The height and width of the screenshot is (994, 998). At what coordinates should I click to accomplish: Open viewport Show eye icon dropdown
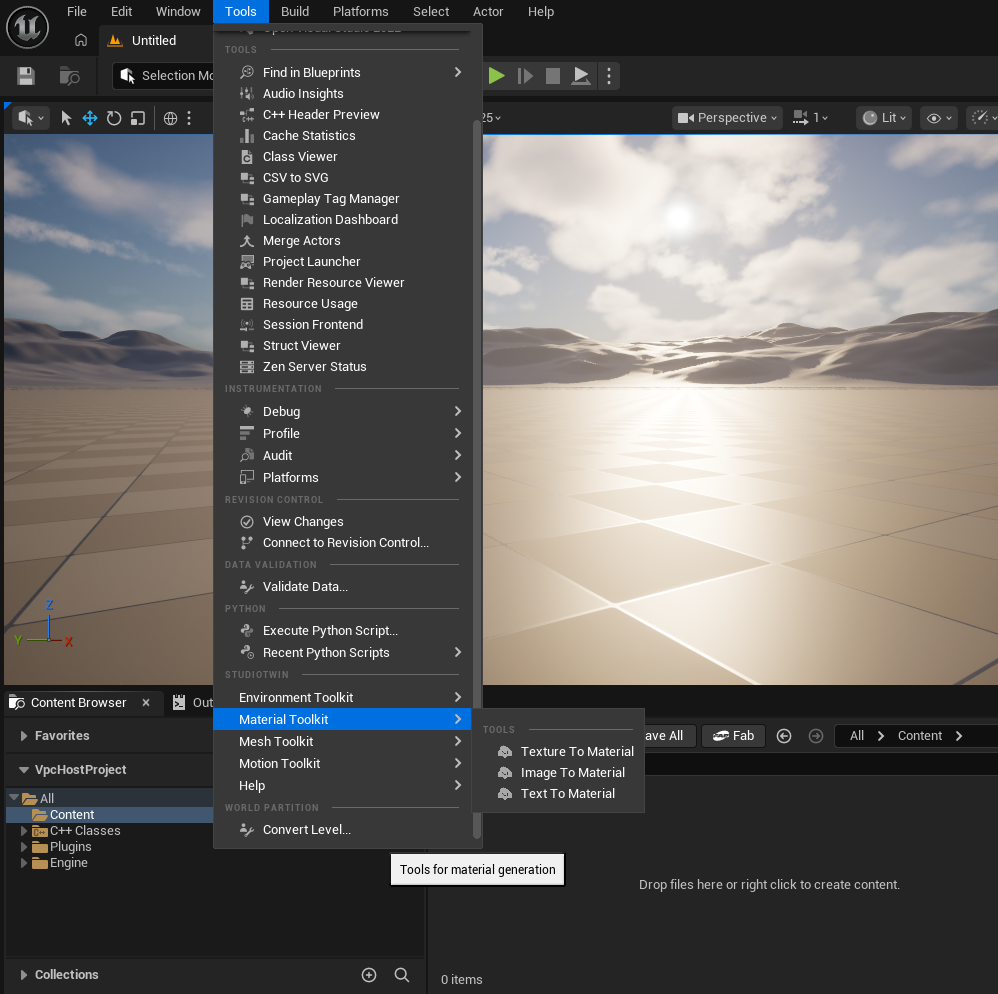[939, 118]
